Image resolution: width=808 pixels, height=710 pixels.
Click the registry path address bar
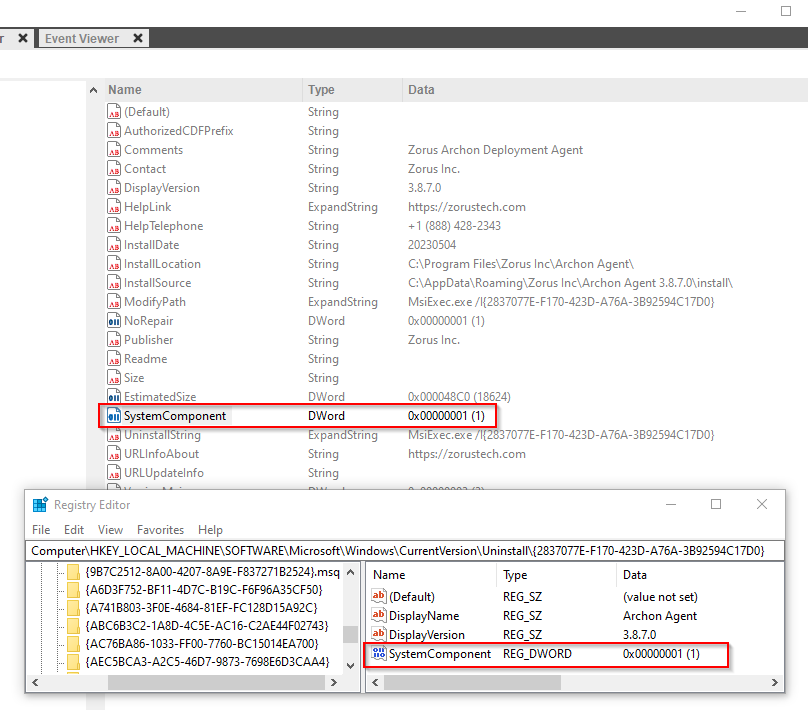(x=400, y=550)
